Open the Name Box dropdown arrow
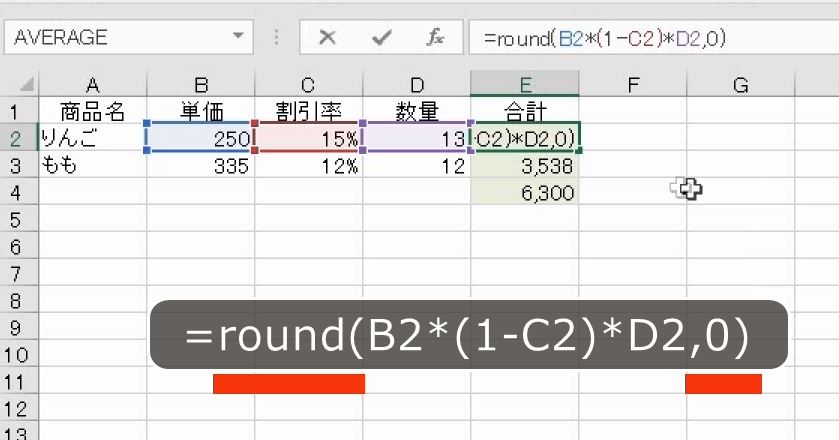 click(238, 37)
